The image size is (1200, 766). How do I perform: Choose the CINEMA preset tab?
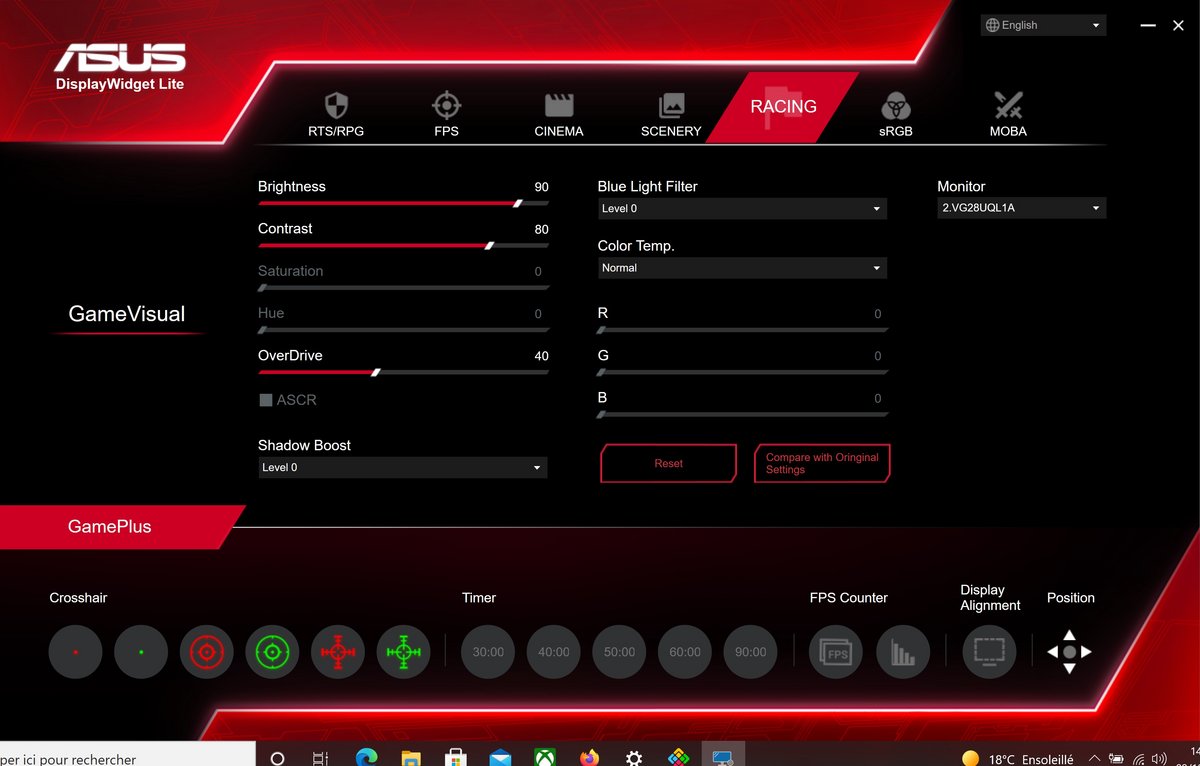(x=558, y=114)
